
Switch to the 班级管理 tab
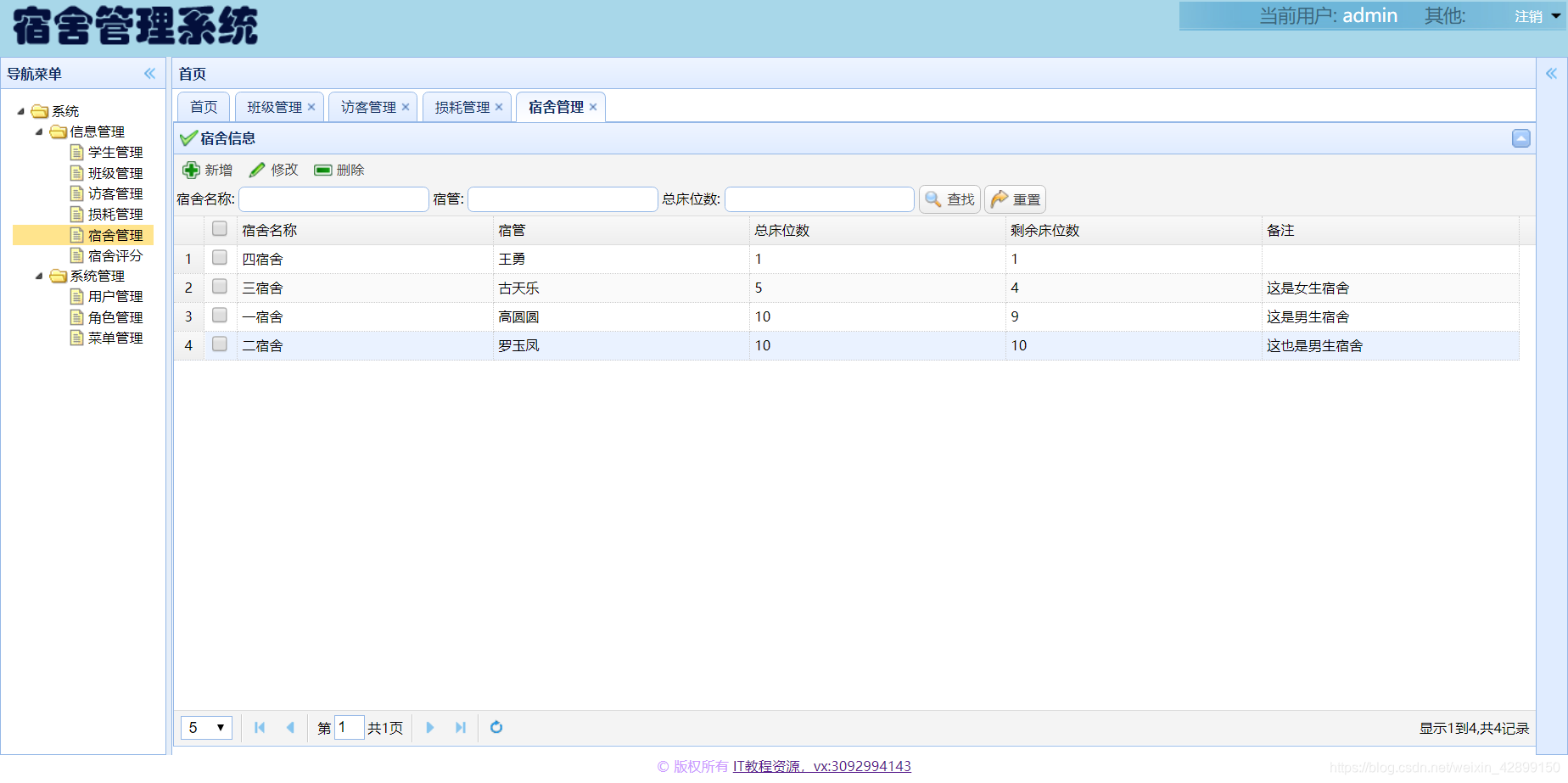pos(274,107)
